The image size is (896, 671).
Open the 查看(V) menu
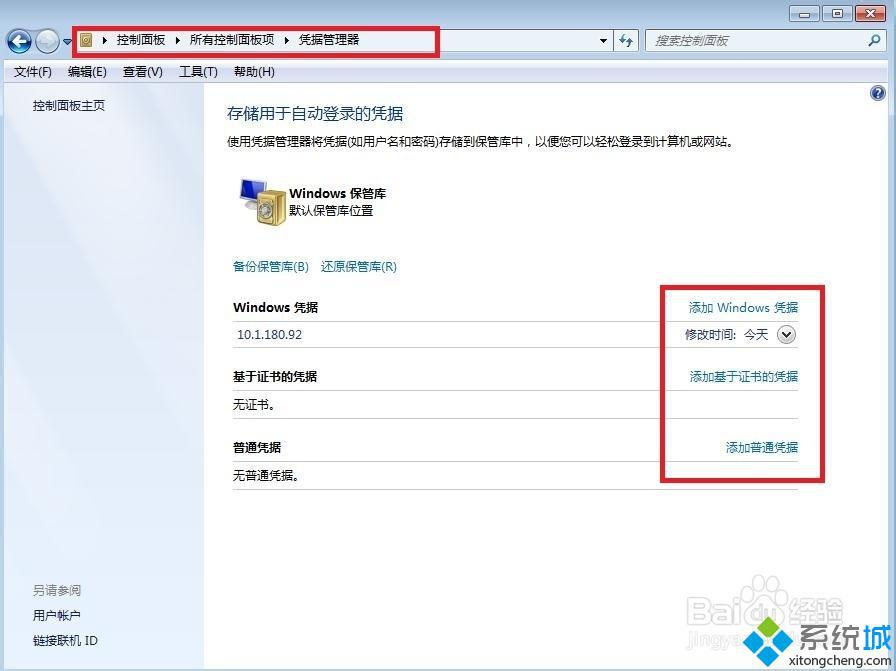coord(143,71)
